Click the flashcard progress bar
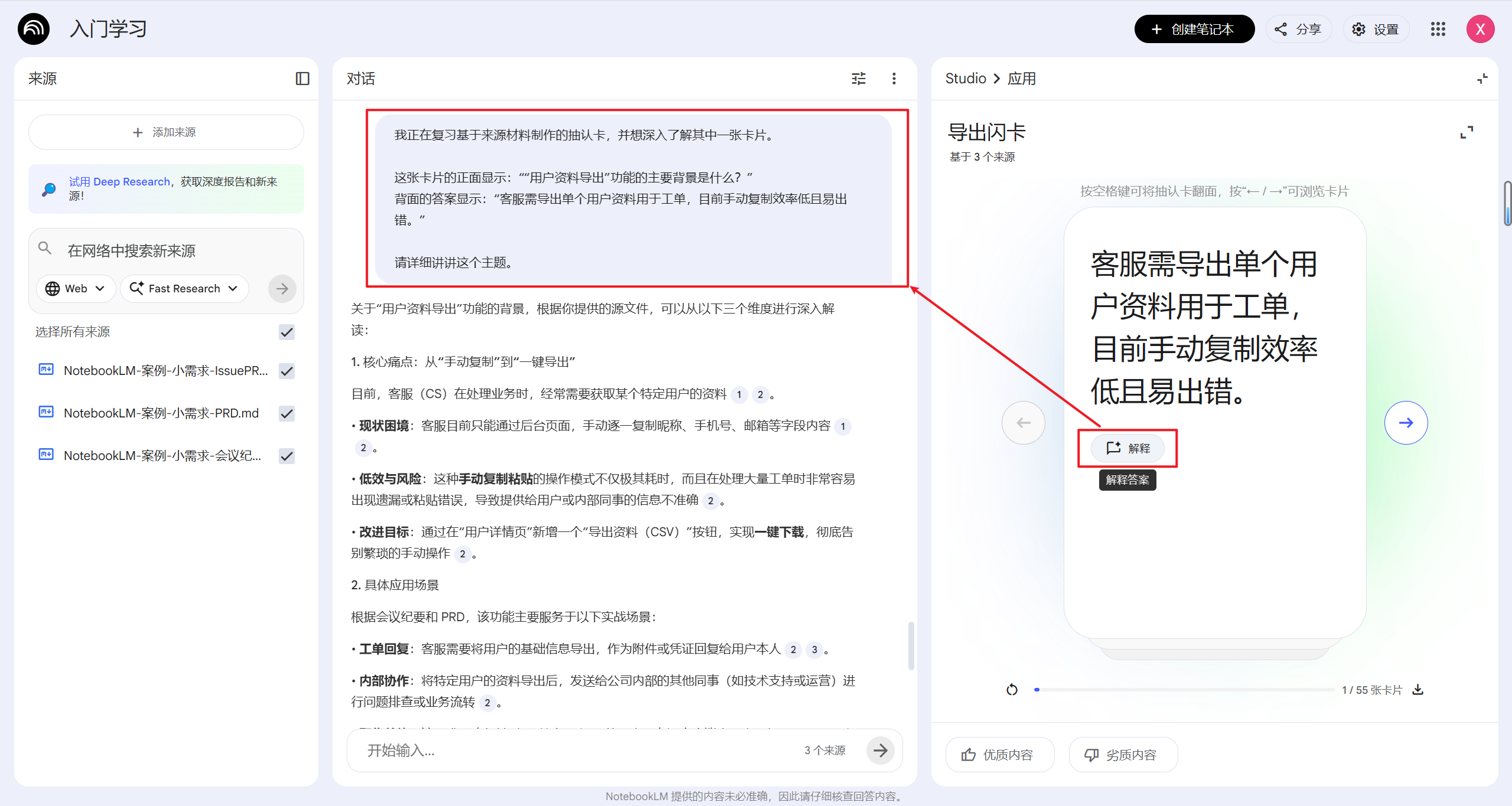Viewport: 1512px width, 806px height. pos(1184,689)
